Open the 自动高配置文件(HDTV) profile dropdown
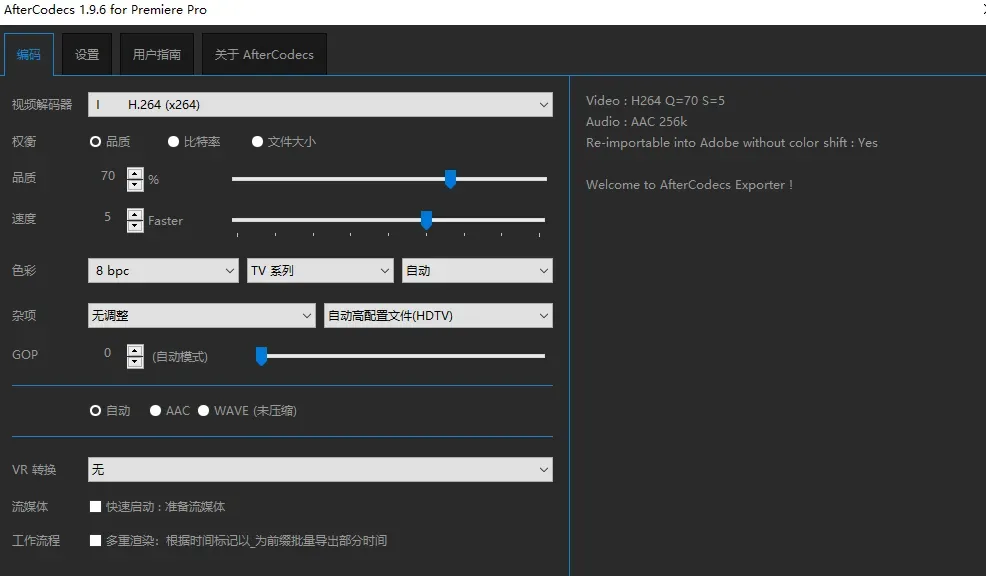The width and height of the screenshot is (986, 576). click(438, 315)
